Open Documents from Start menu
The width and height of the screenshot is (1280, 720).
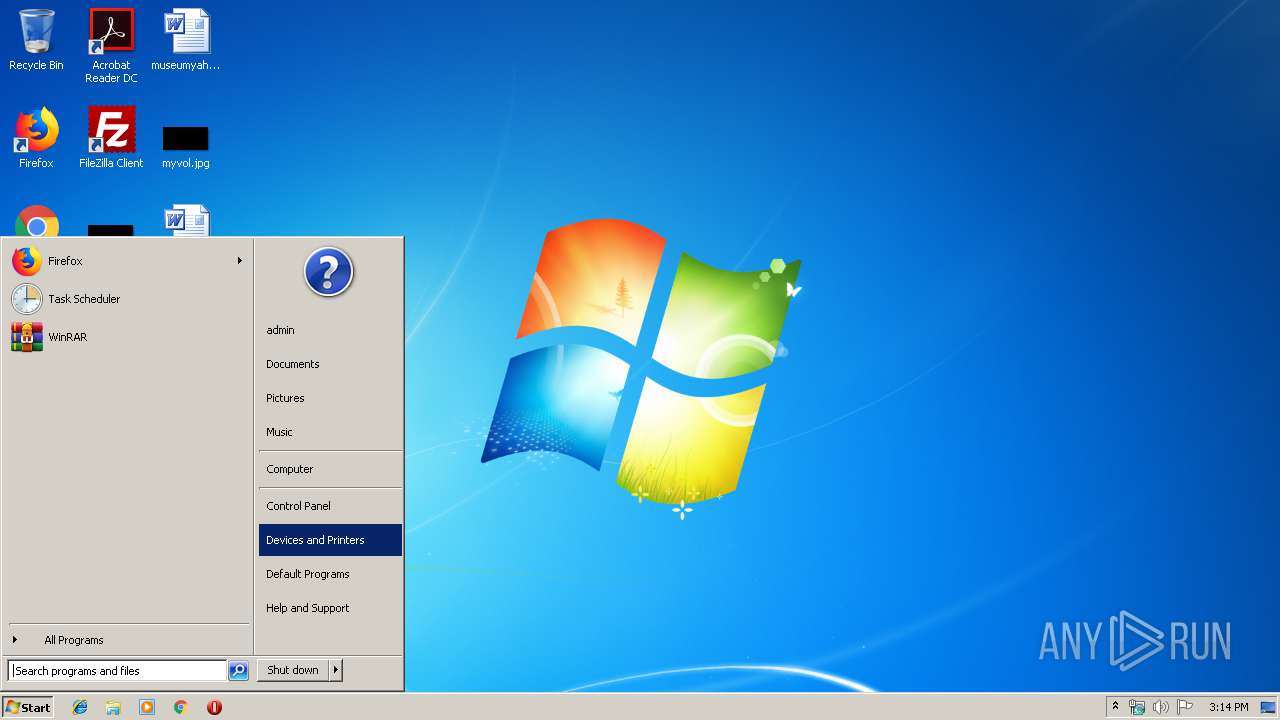click(330, 364)
